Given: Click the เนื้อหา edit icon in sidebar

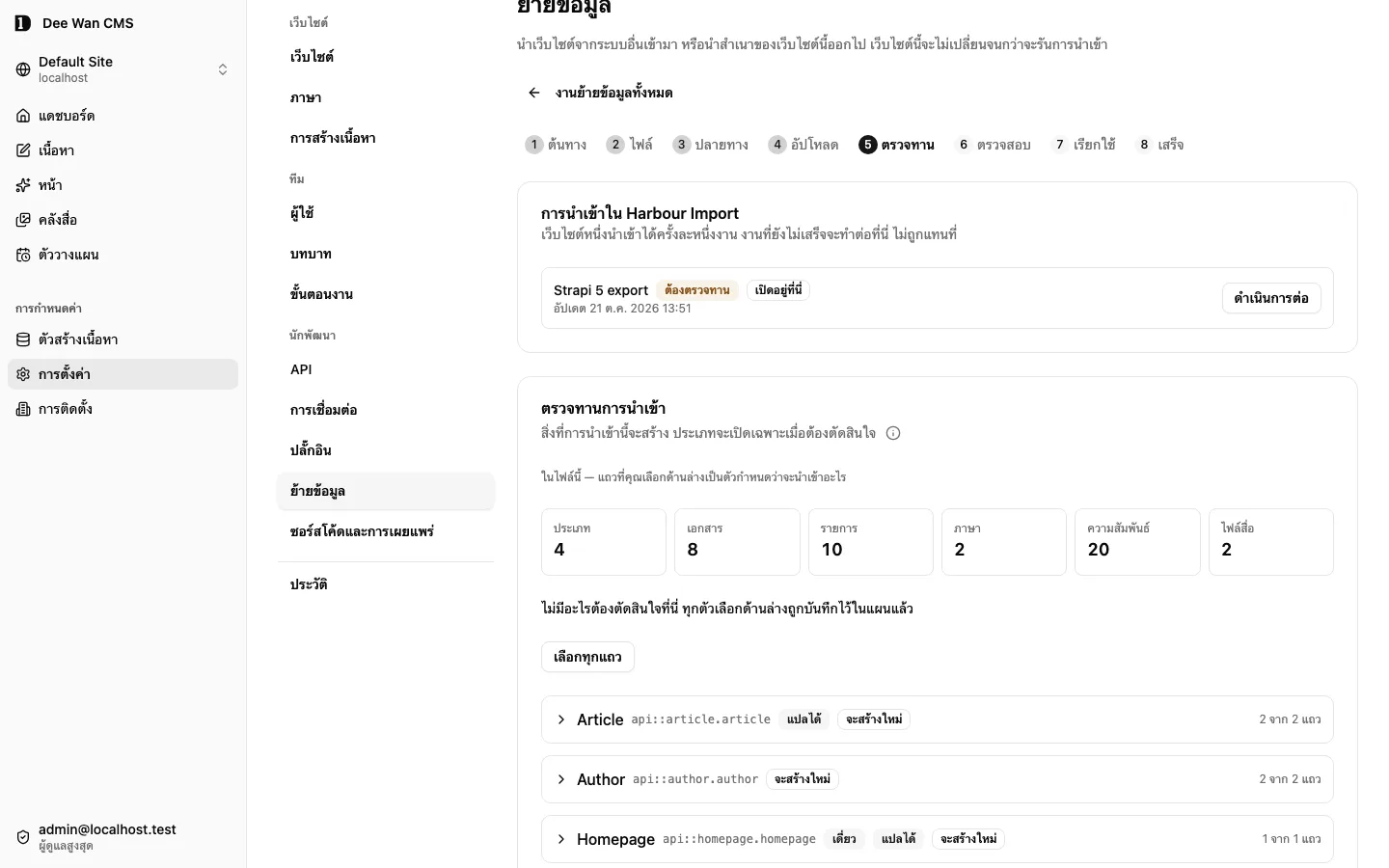Looking at the screenshot, I should [23, 150].
